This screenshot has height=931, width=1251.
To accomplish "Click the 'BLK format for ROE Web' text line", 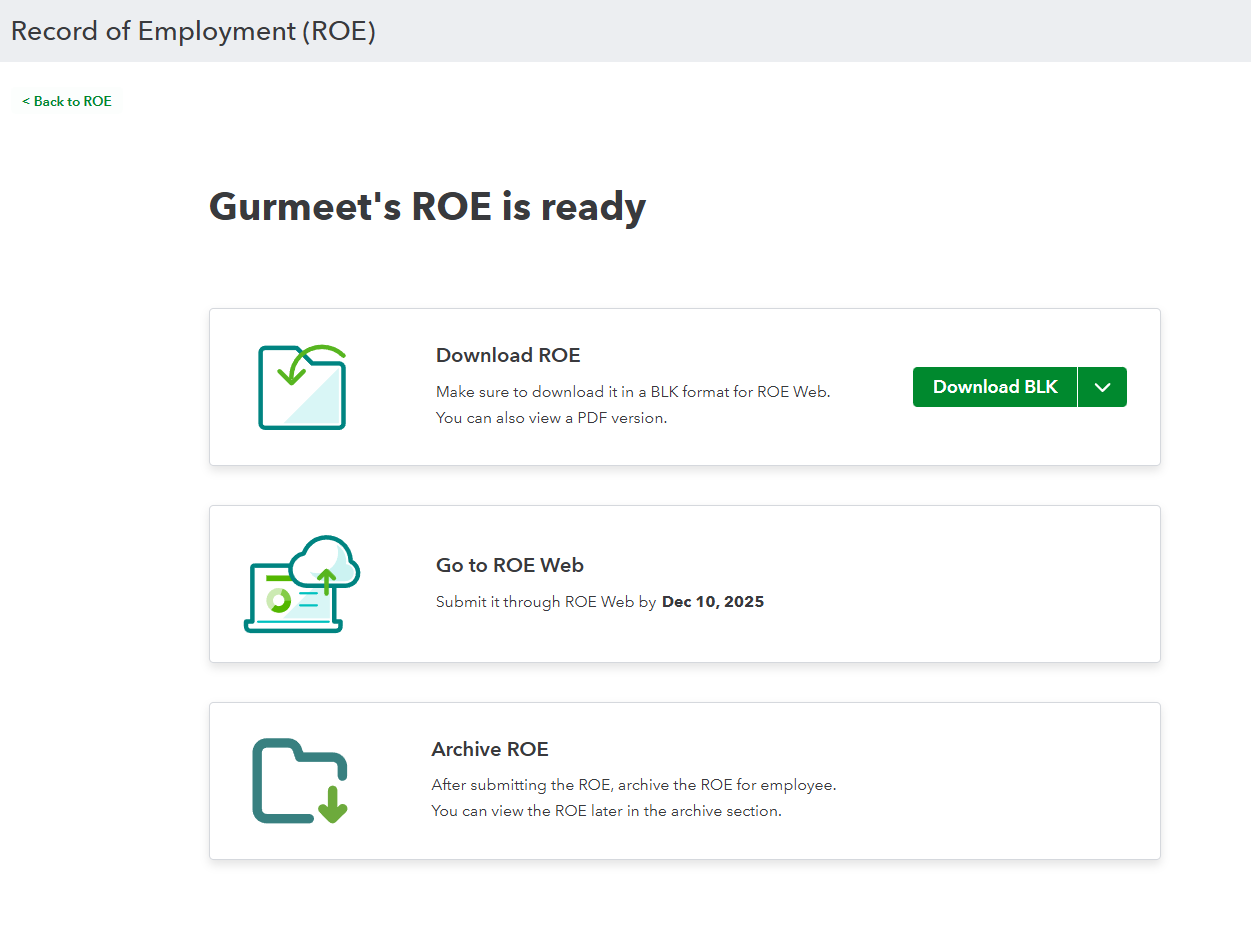I will [633, 392].
